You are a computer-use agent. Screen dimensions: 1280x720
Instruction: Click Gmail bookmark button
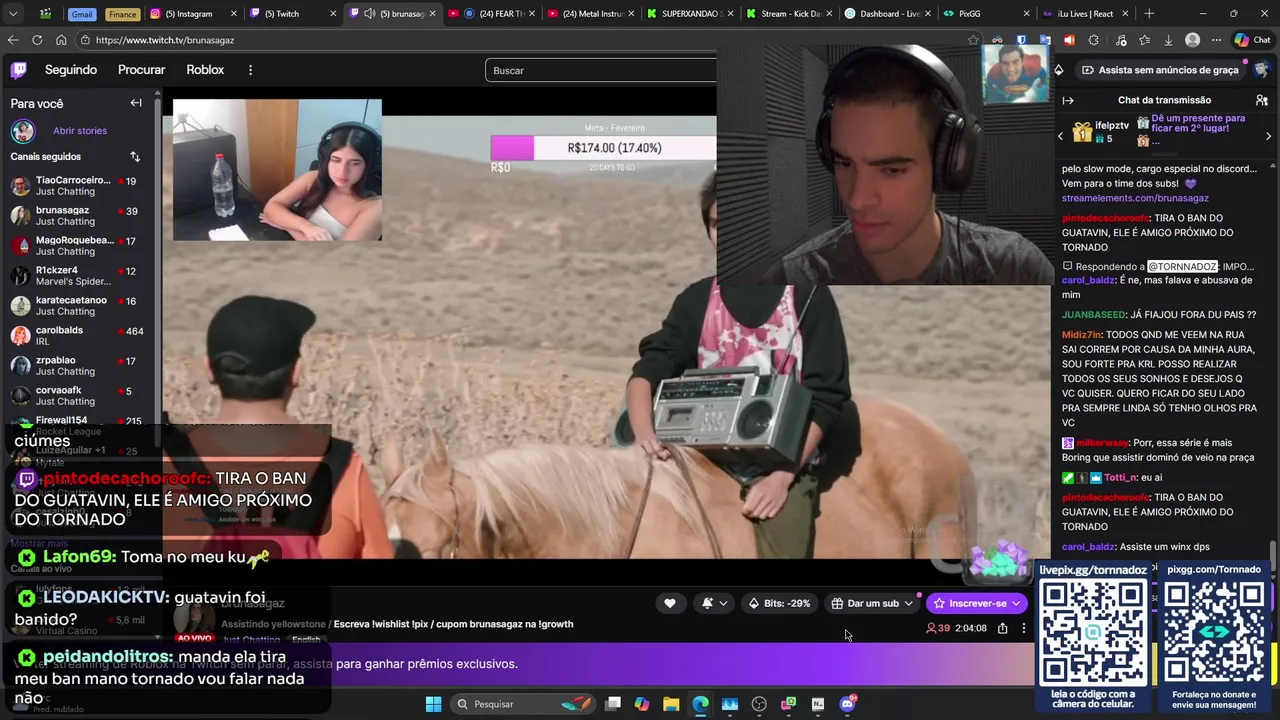pyautogui.click(x=82, y=14)
